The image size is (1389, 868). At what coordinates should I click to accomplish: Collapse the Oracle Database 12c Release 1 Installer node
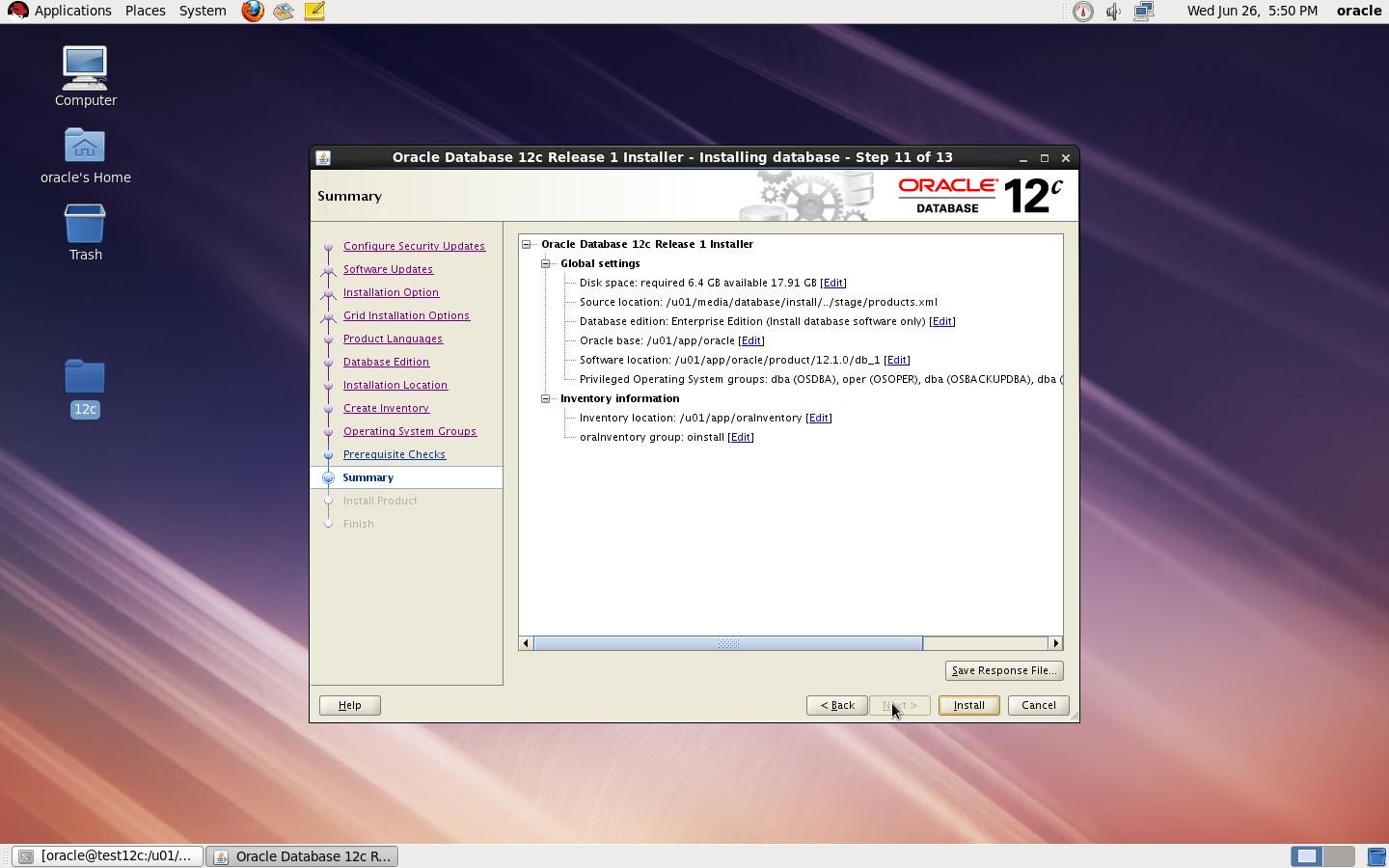[x=527, y=244]
